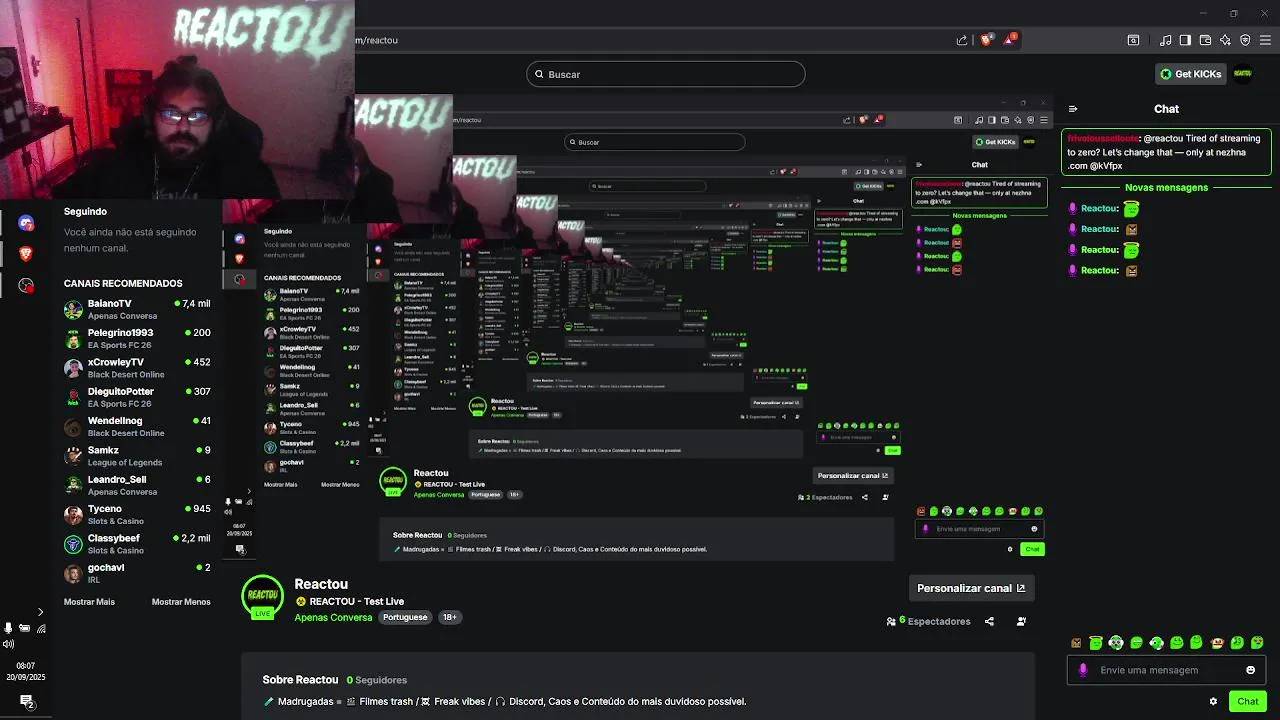
Task: Click the green Chat send button
Action: point(1248,701)
